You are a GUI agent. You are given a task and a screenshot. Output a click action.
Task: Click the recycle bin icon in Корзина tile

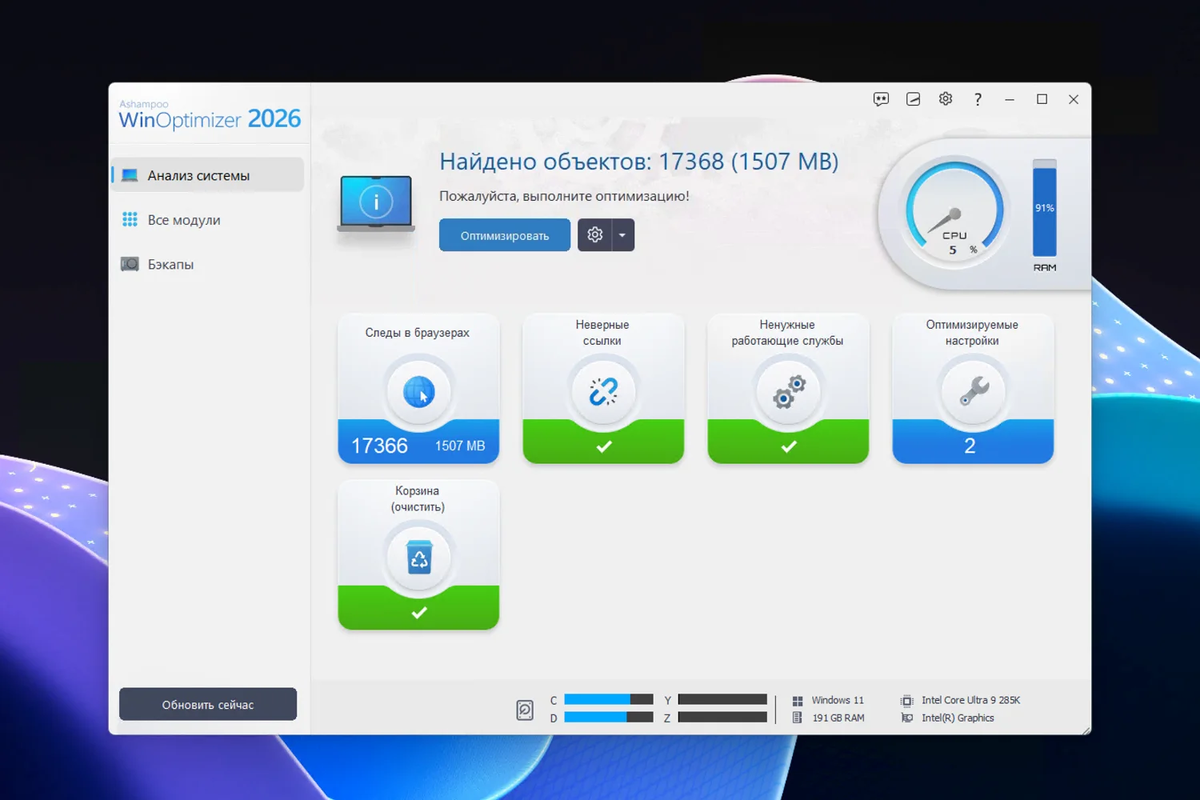pos(419,558)
